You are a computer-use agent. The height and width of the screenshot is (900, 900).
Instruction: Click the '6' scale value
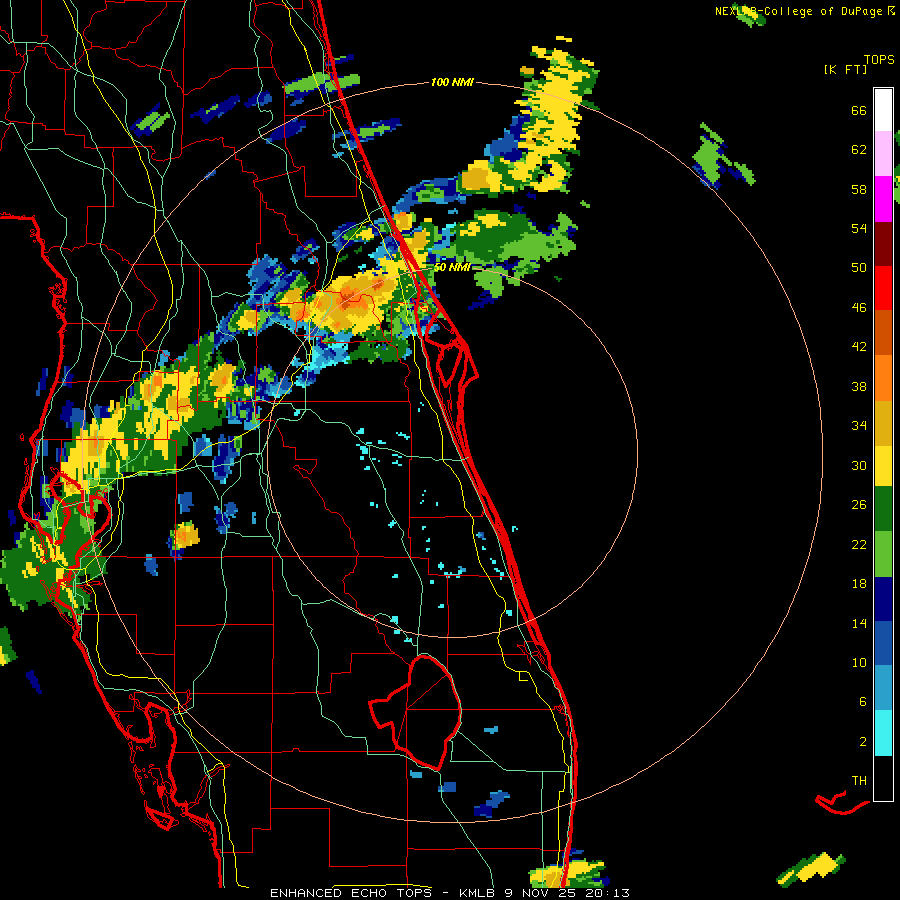(863, 702)
